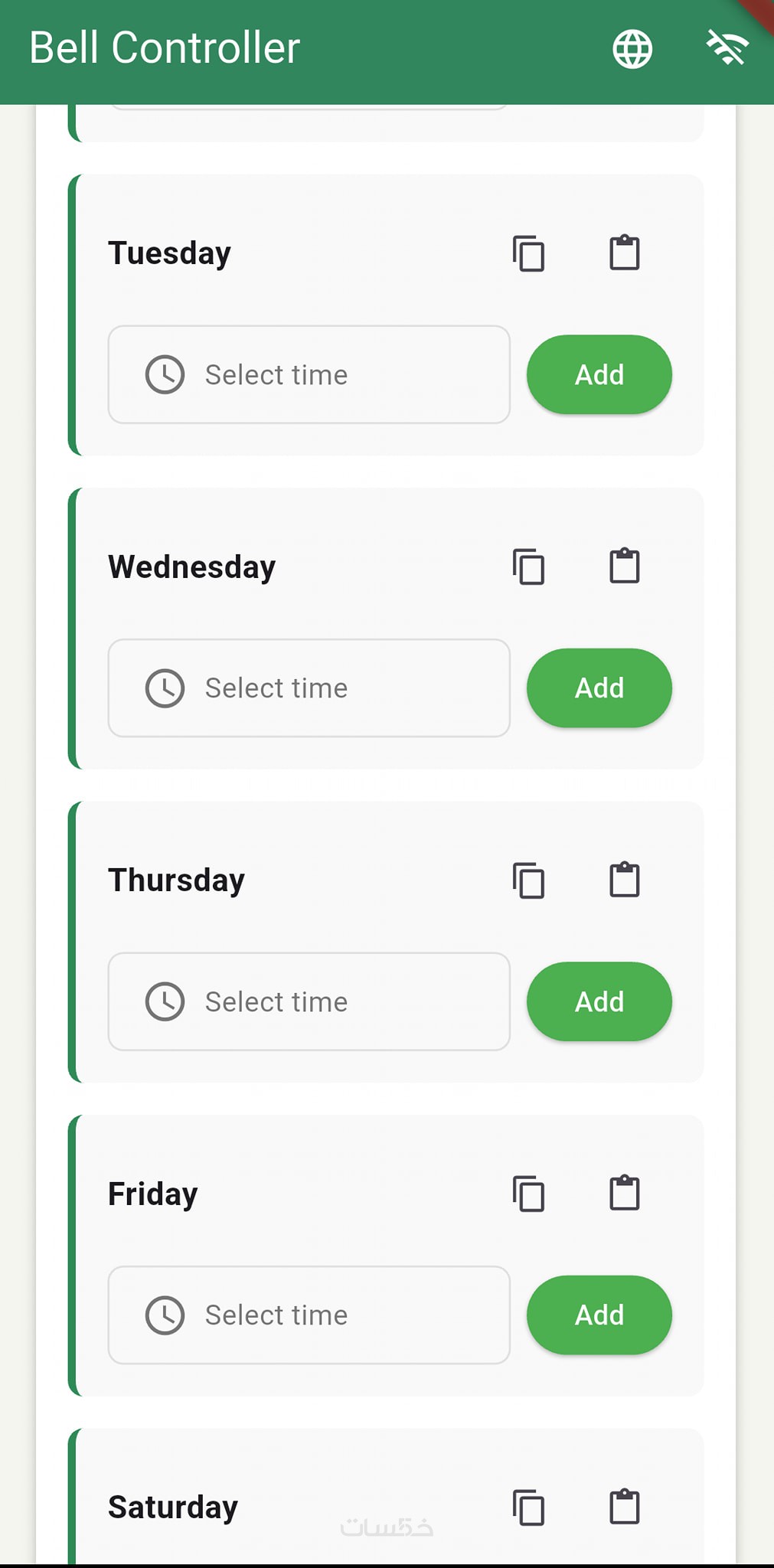The width and height of the screenshot is (774, 1568).
Task: Open Friday's Select time picker
Action: click(309, 1315)
